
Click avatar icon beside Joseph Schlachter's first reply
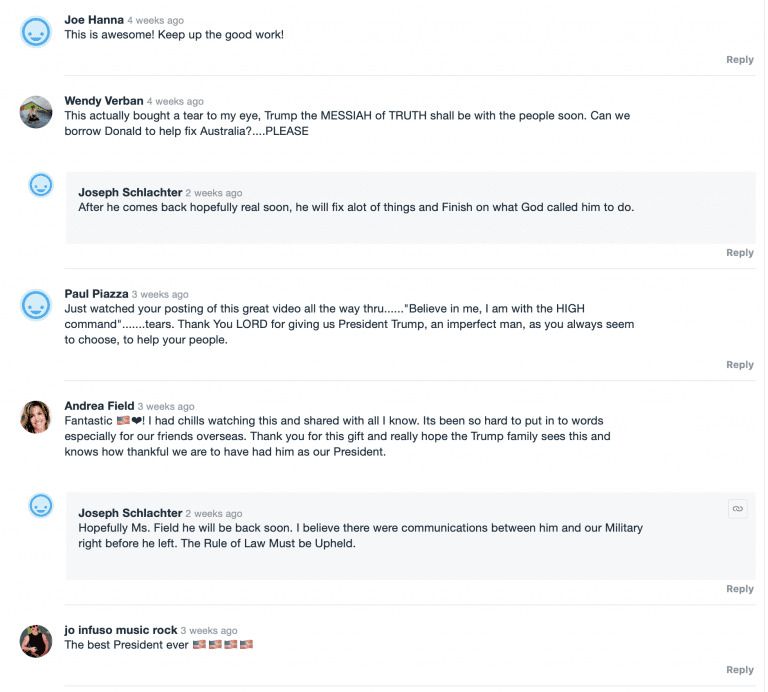point(41,185)
